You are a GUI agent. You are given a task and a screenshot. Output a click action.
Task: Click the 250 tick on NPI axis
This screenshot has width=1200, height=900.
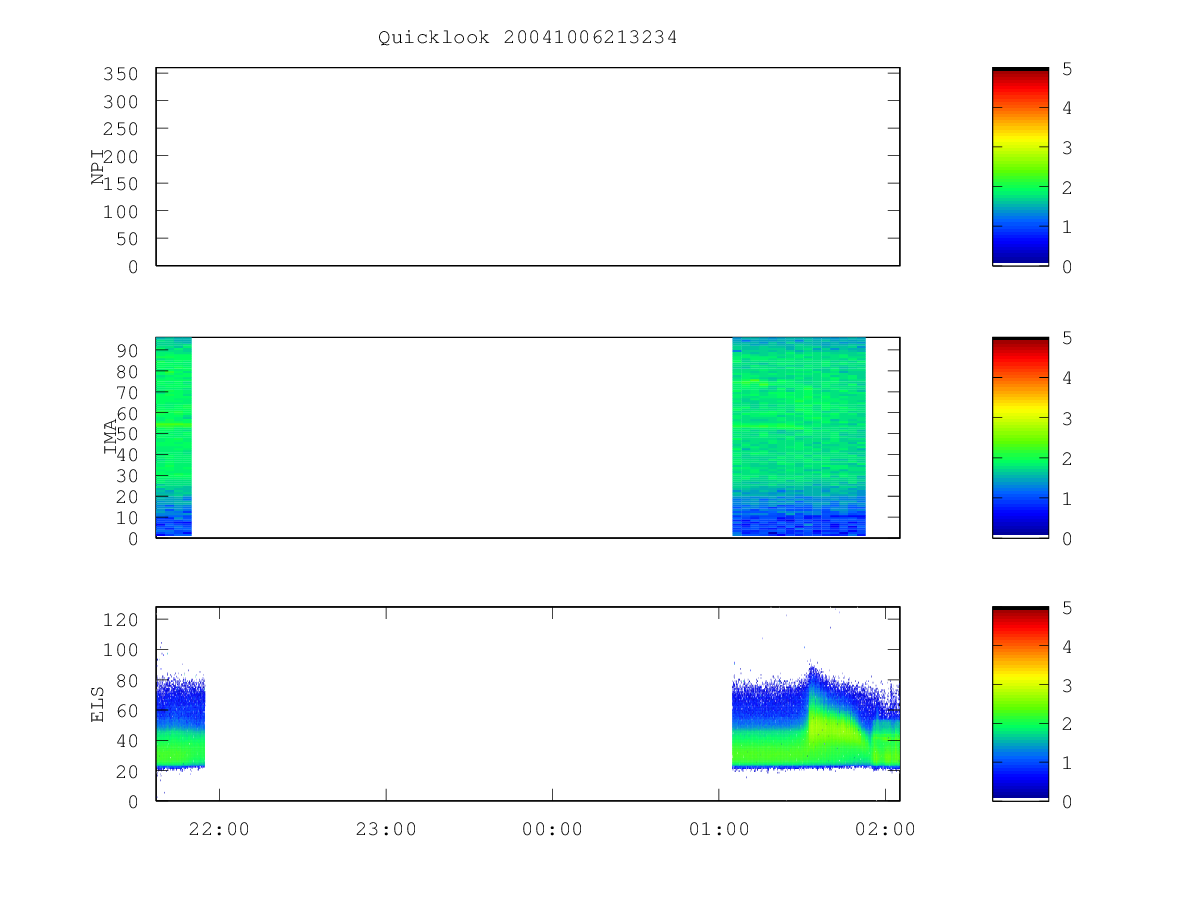click(x=122, y=129)
